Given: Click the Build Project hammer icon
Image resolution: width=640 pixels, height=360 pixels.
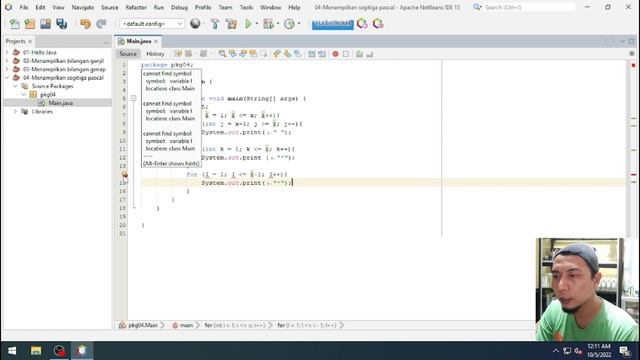Looking at the screenshot, I should 215,24.
